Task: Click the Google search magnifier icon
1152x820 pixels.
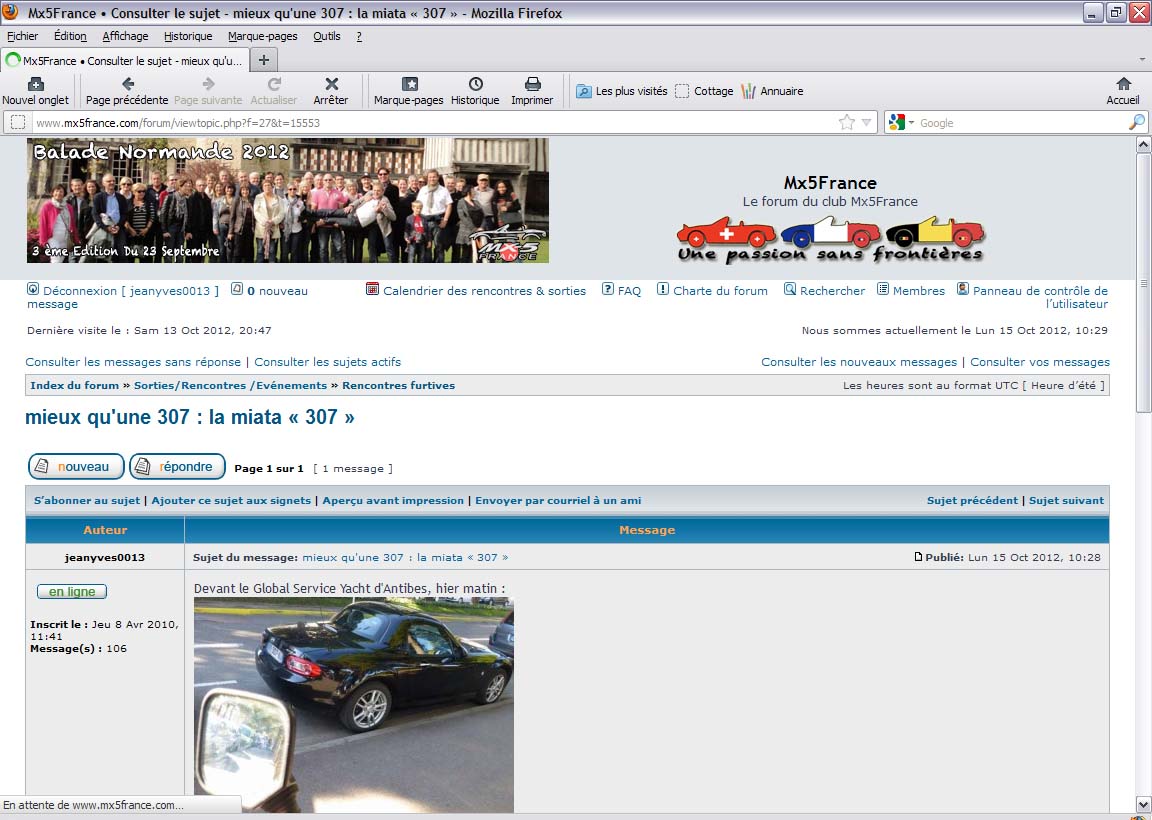Action: [x=1136, y=123]
